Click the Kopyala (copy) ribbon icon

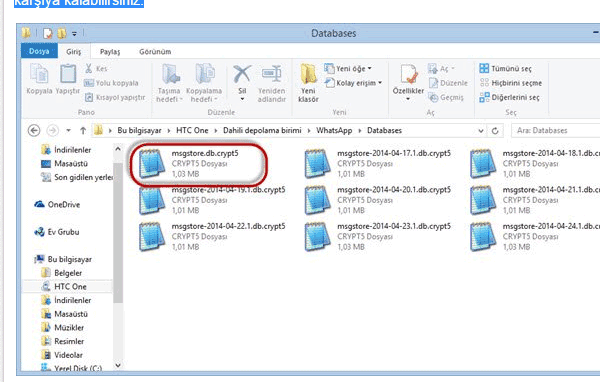point(39,74)
